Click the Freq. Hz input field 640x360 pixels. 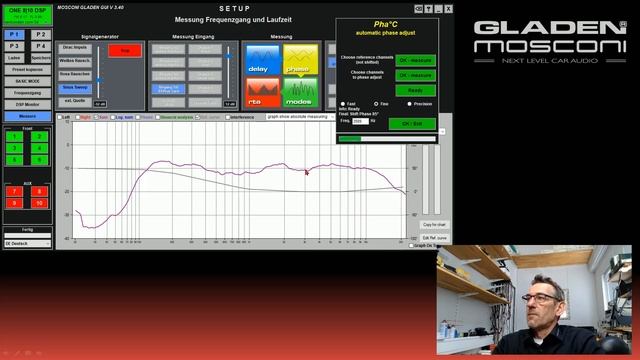click(x=360, y=121)
